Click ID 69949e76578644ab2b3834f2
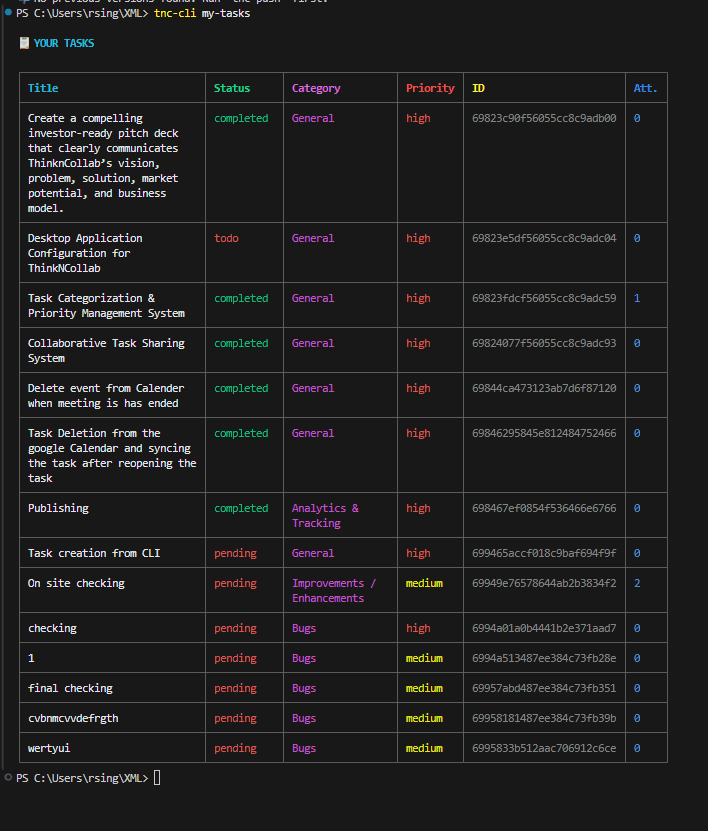This screenshot has width=708, height=831. 544,584
